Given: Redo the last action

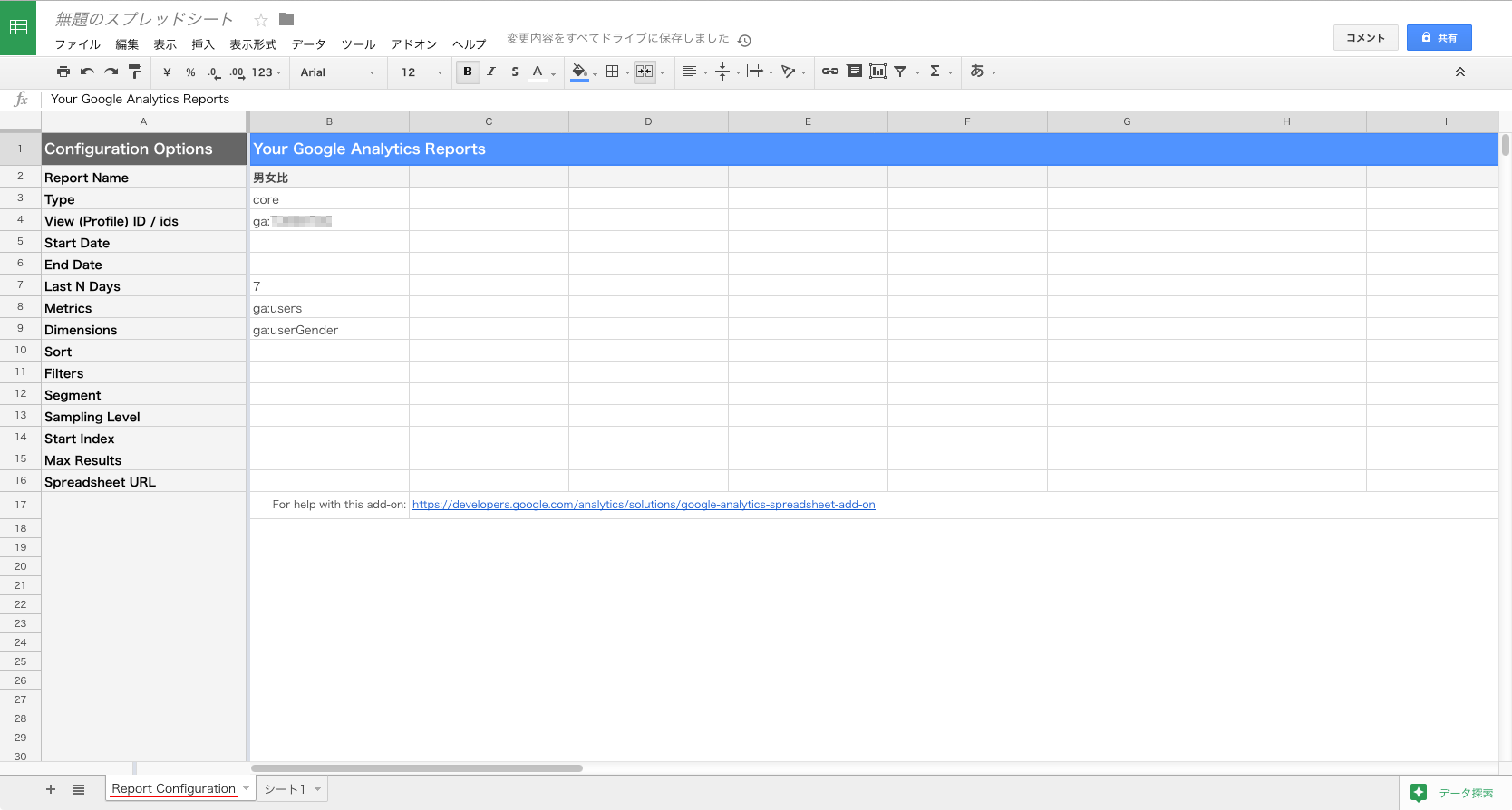Looking at the screenshot, I should click(x=111, y=72).
